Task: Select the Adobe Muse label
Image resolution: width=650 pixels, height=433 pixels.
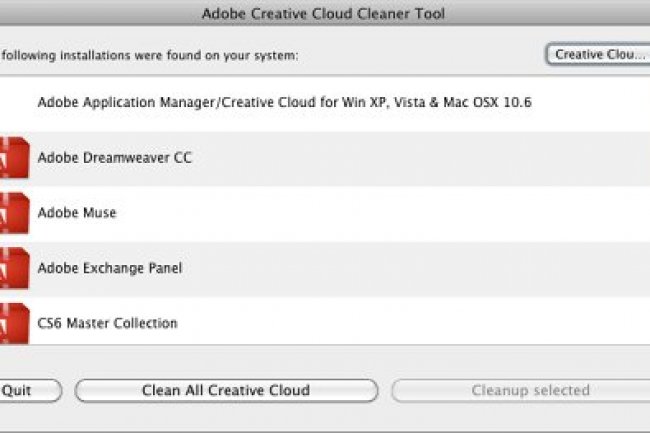Action: pos(77,213)
